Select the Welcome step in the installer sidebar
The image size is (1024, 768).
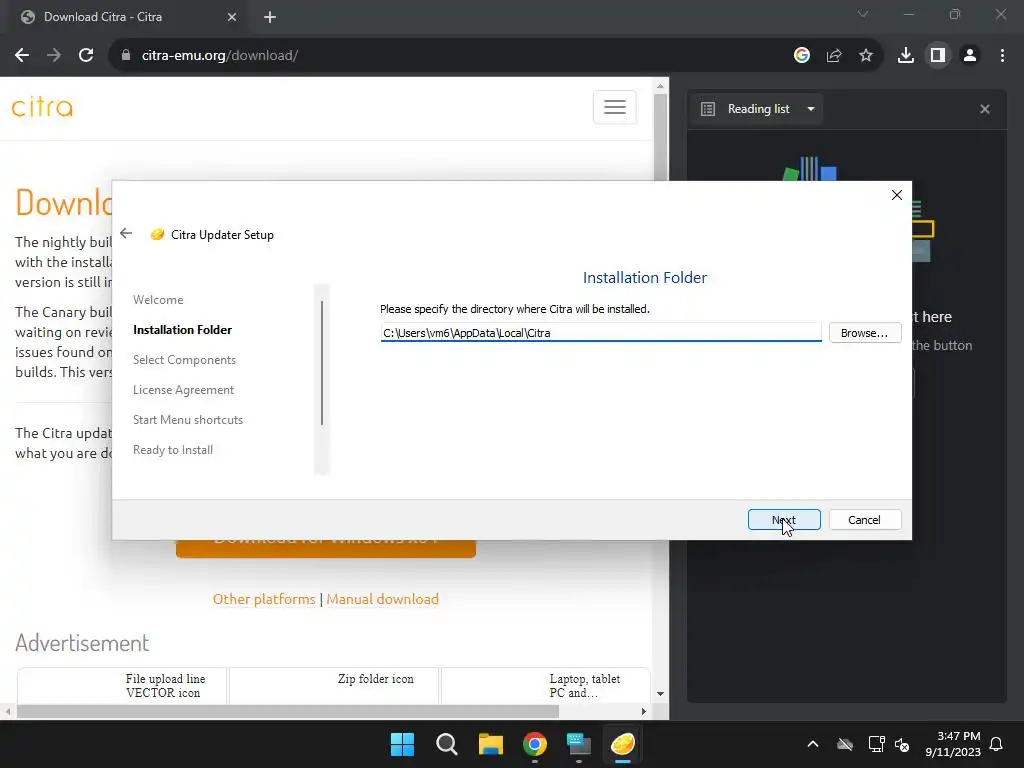coord(158,300)
